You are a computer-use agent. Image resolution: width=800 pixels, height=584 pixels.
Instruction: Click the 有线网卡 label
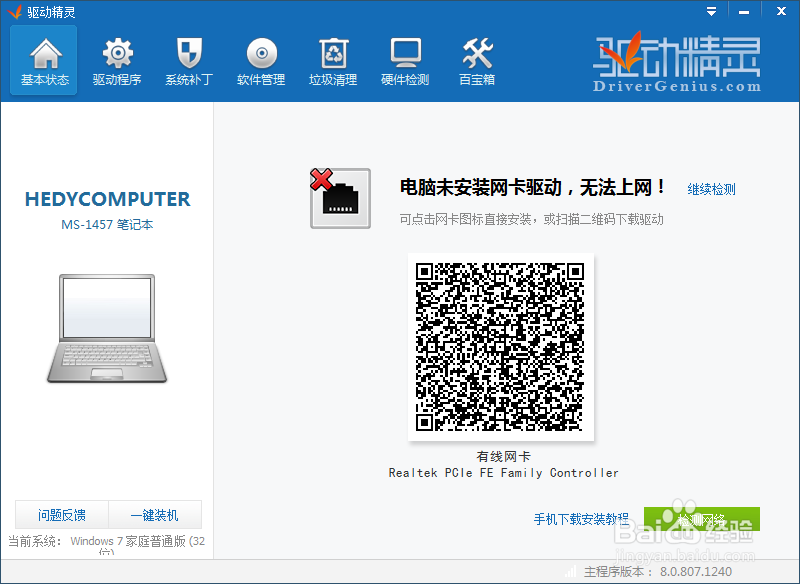click(x=504, y=456)
